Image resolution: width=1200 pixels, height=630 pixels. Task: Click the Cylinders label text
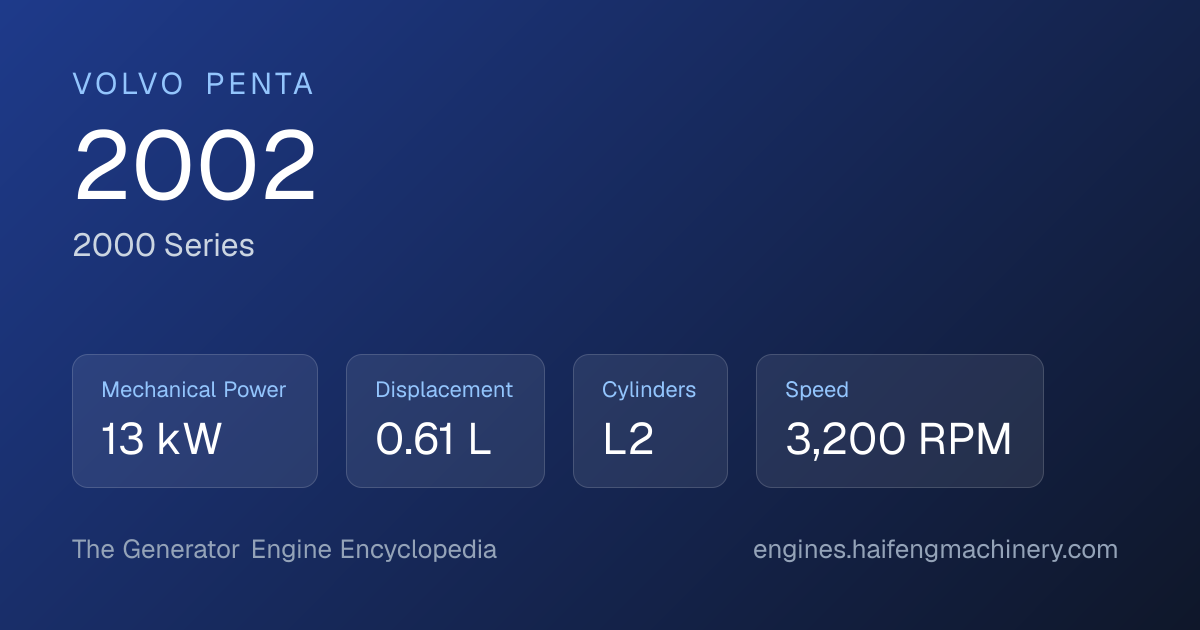click(649, 390)
